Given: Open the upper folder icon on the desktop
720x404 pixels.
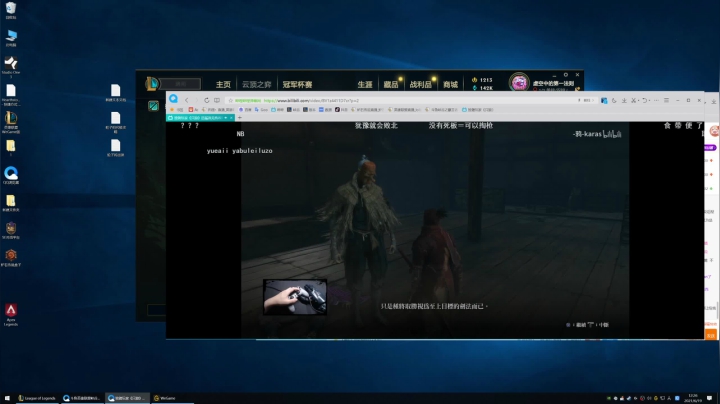Looking at the screenshot, I should pos(11,148).
